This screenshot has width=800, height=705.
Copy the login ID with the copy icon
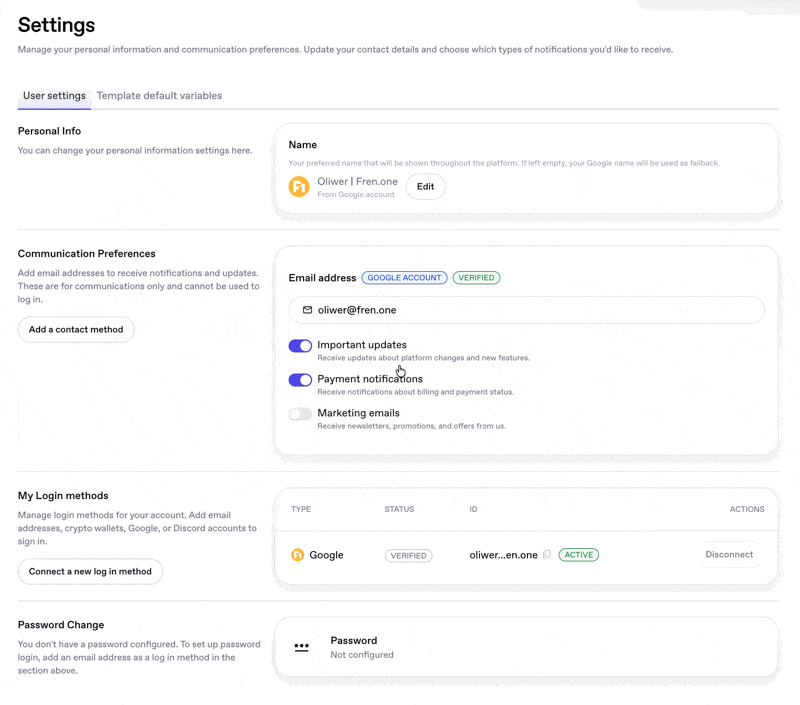click(x=547, y=555)
